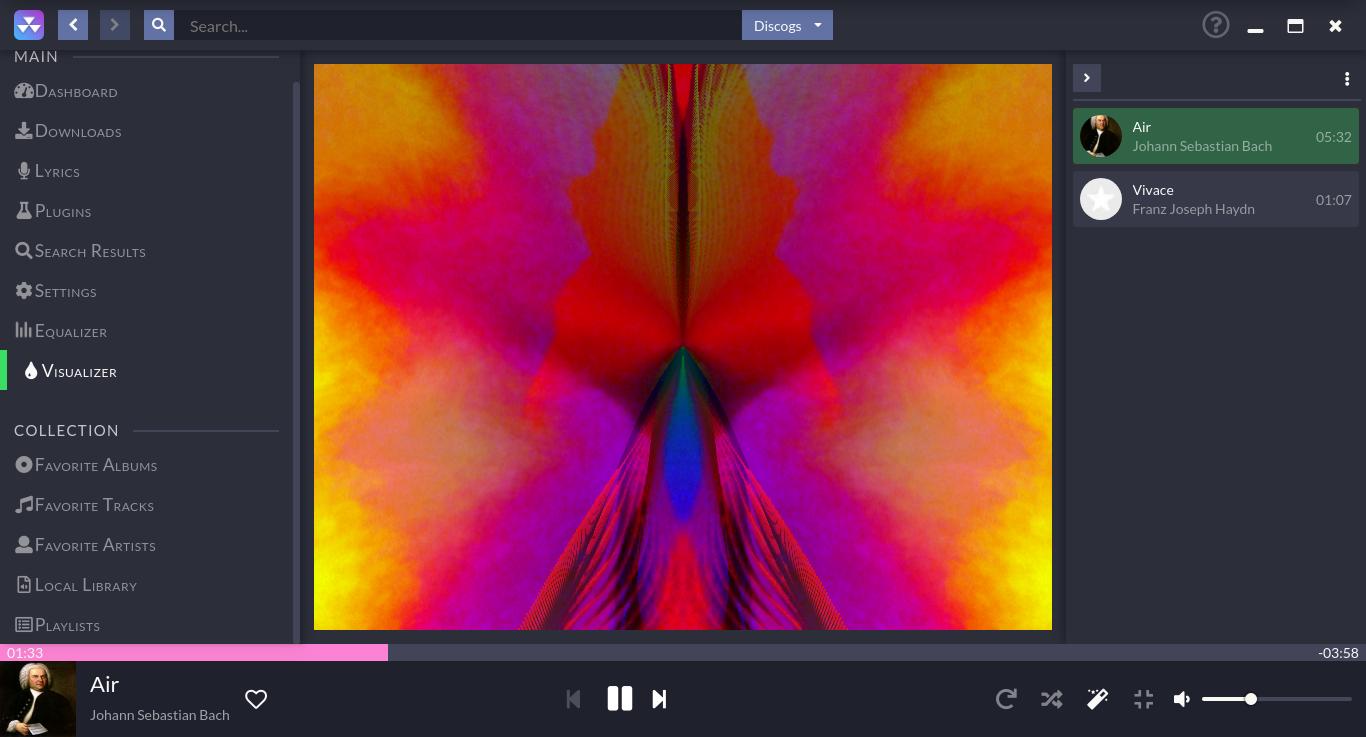The height and width of the screenshot is (737, 1366).
Task: Go forward with the right arrow button
Action: click(115, 25)
